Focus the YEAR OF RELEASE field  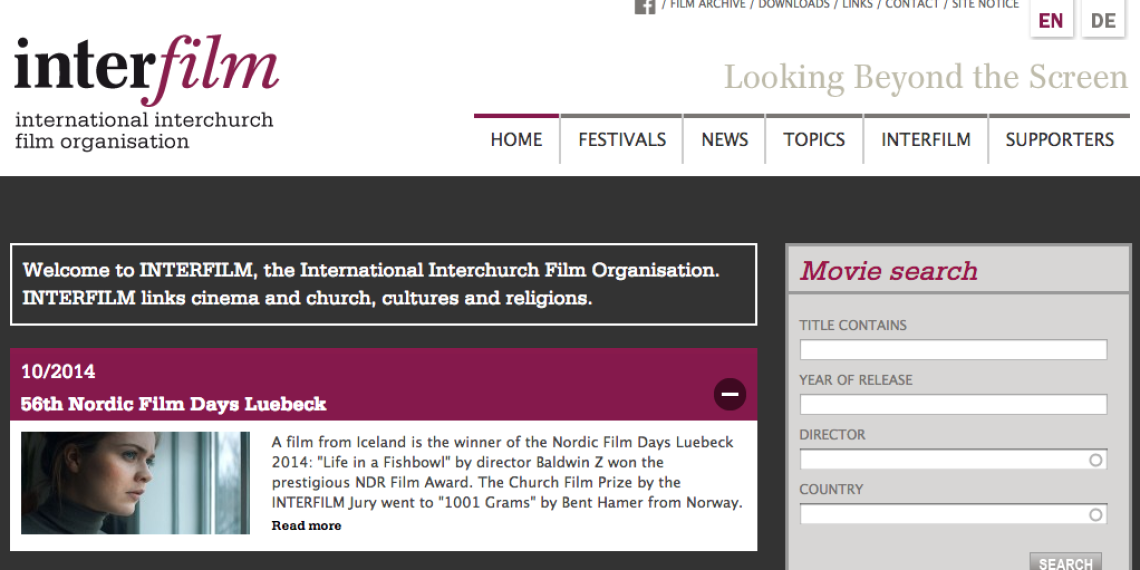pos(953,404)
